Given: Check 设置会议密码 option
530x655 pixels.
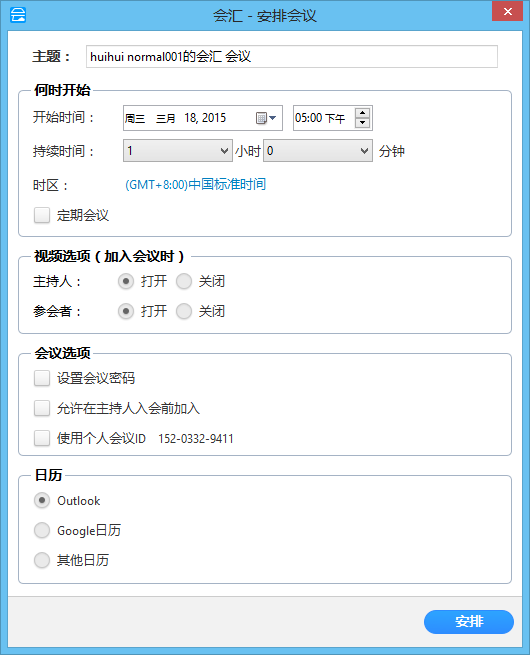Looking at the screenshot, I should (42, 378).
